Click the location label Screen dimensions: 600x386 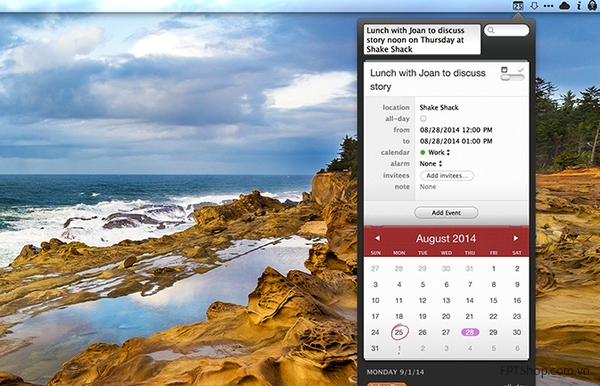coord(396,107)
